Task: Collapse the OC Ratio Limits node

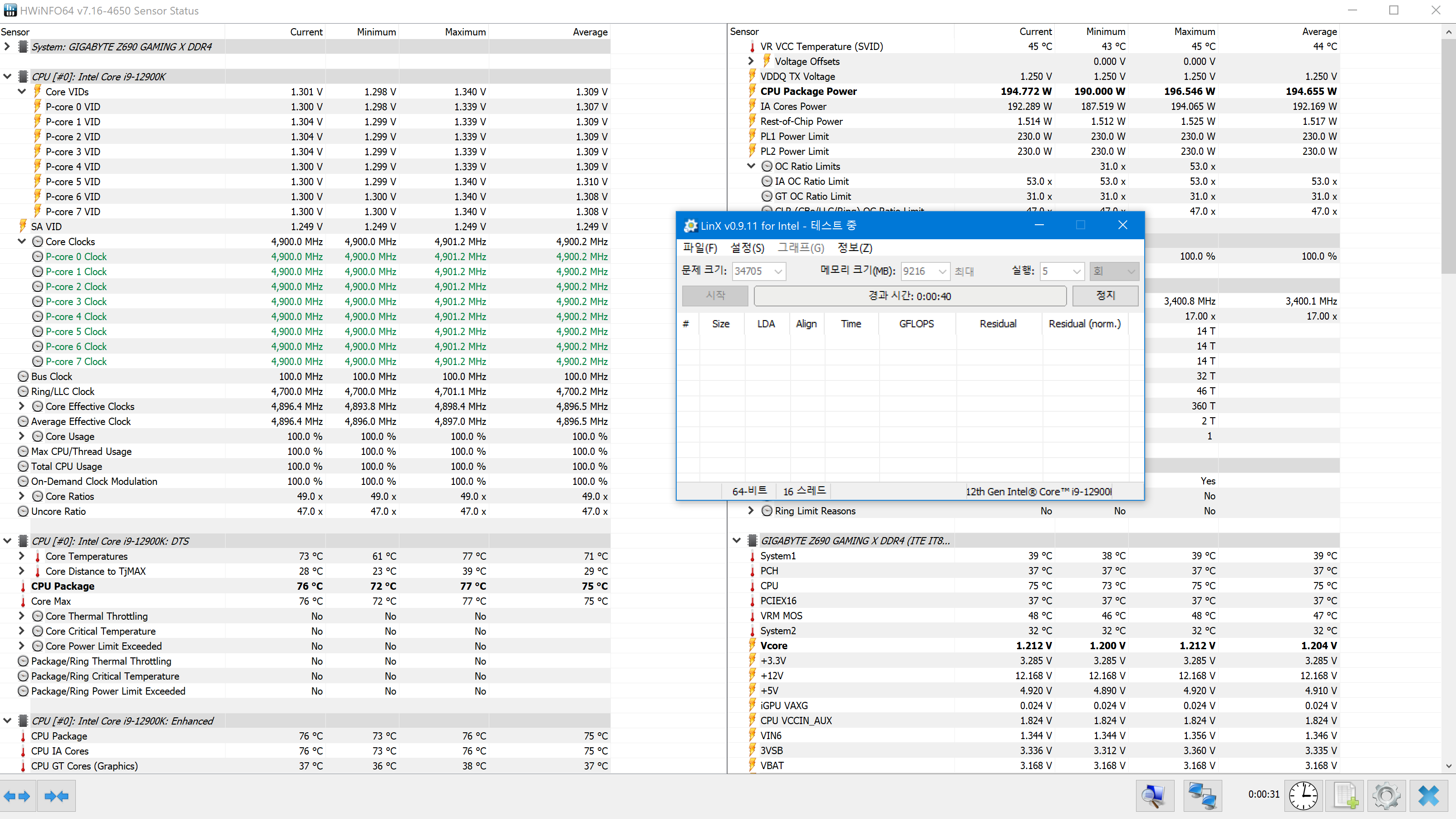Action: pos(751,166)
